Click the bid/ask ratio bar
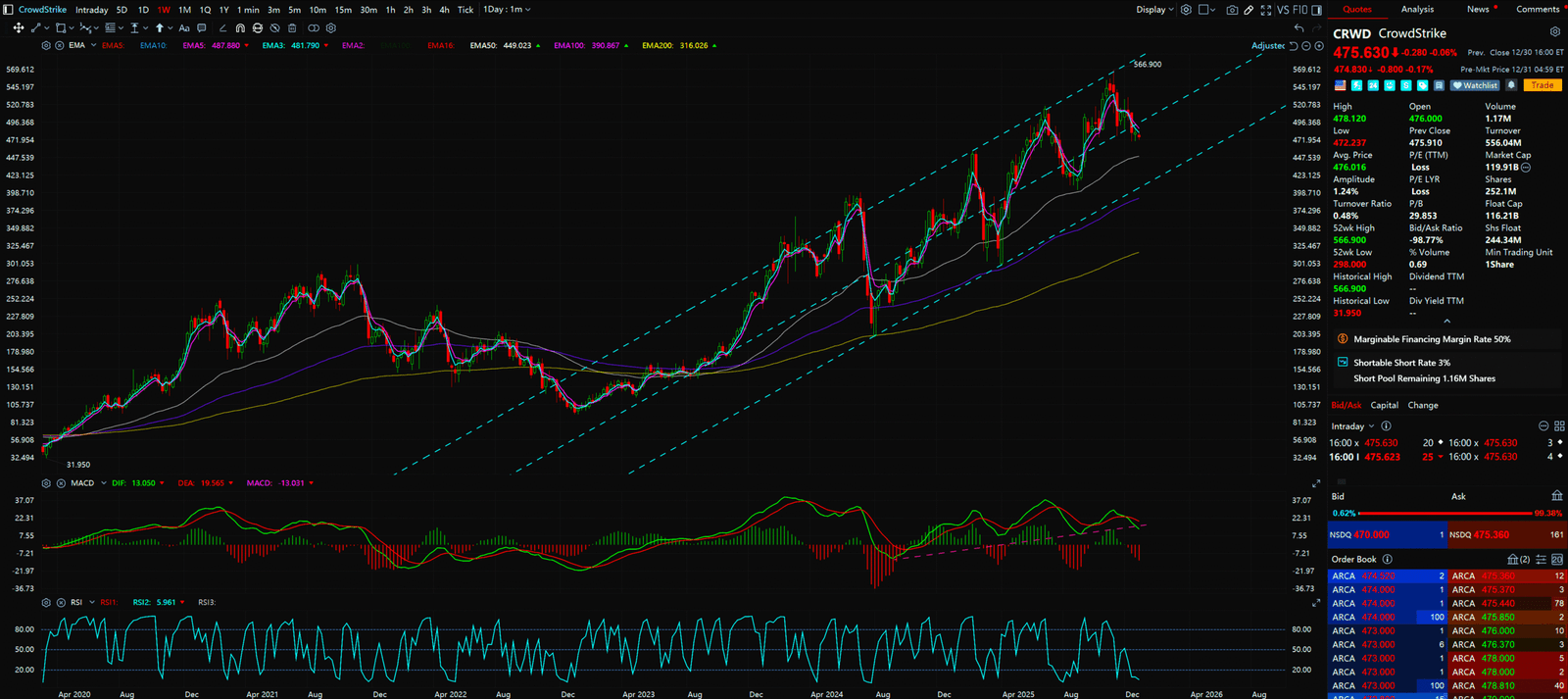The width and height of the screenshot is (1568, 699). [1445, 513]
